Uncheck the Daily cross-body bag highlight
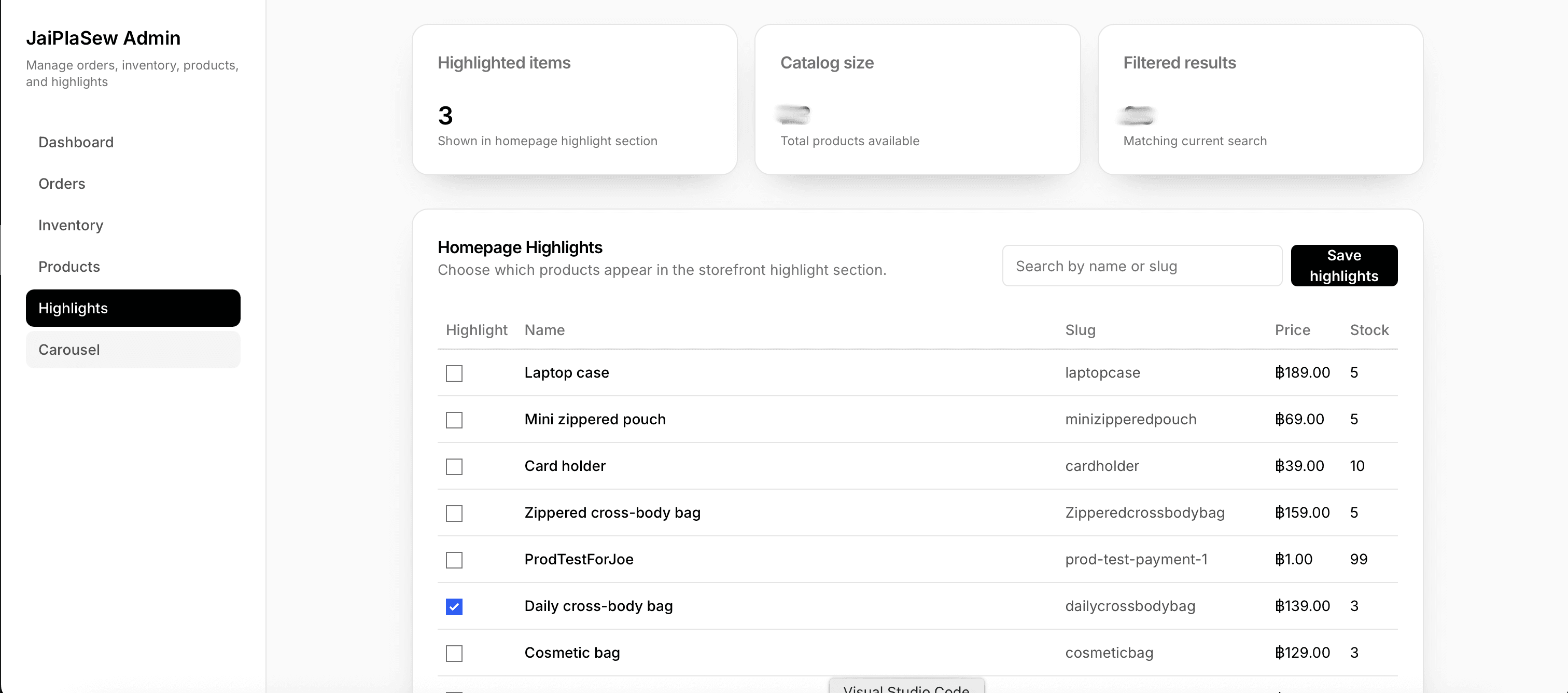The image size is (1568, 693). (x=454, y=606)
